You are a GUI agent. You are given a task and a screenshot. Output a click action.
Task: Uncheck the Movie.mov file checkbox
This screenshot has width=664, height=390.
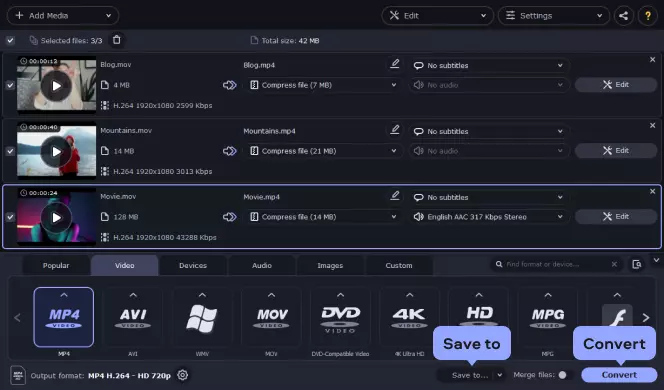(10, 217)
